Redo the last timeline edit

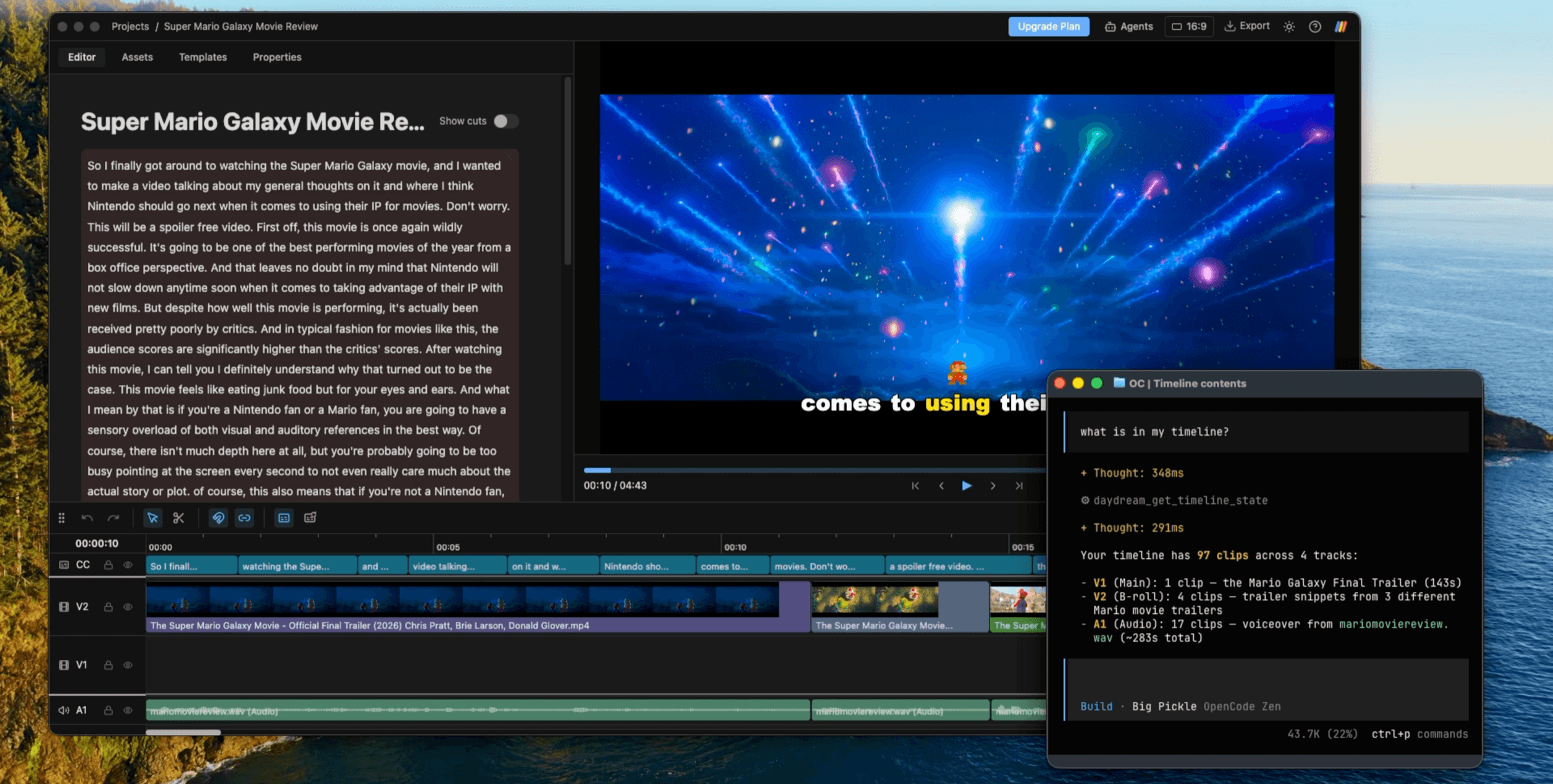click(113, 518)
